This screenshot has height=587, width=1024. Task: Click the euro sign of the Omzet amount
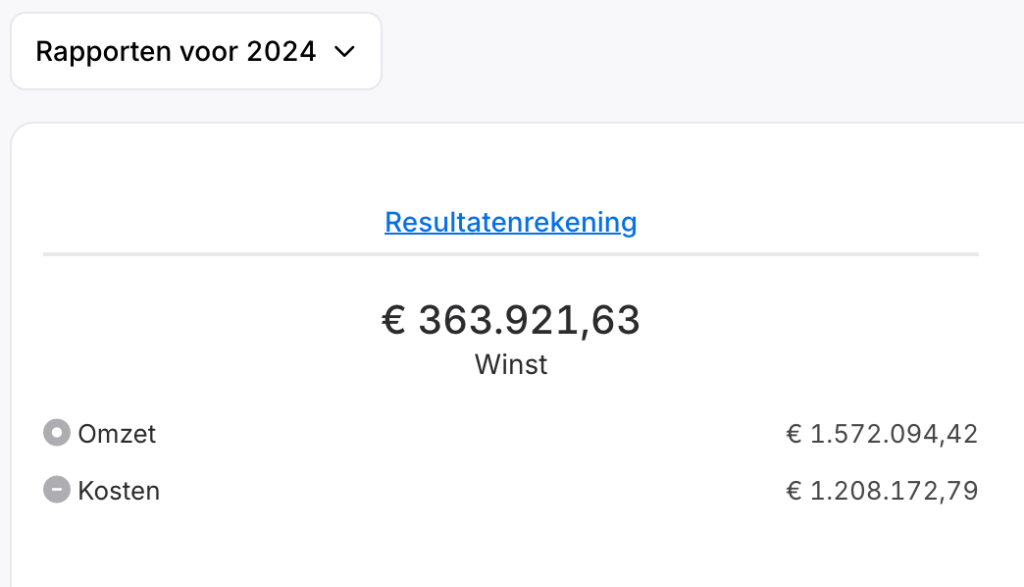pyautogui.click(x=794, y=434)
